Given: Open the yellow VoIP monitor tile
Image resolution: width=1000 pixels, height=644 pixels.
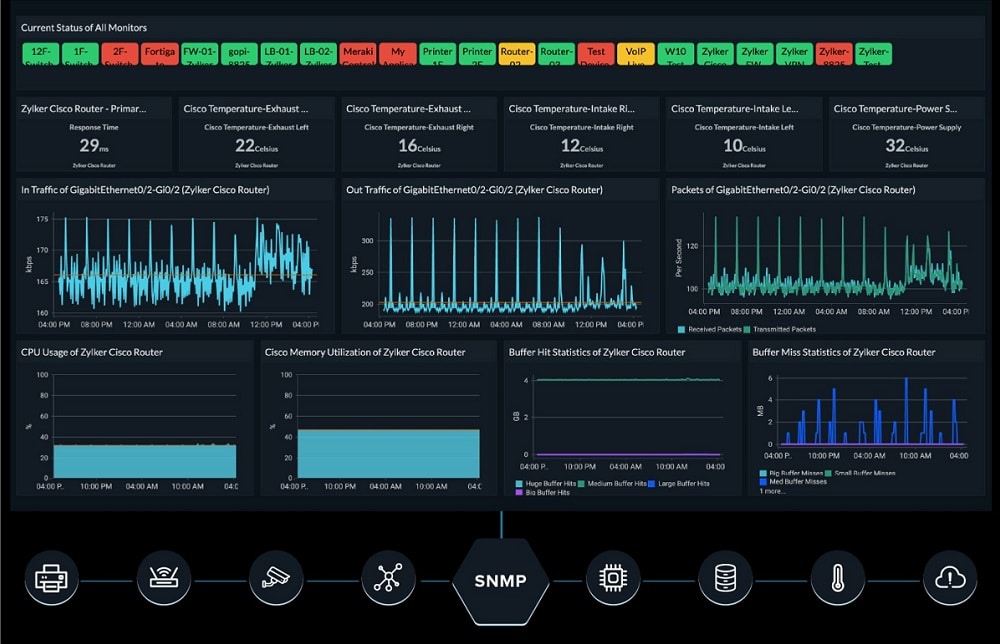Looking at the screenshot, I should pos(636,54).
